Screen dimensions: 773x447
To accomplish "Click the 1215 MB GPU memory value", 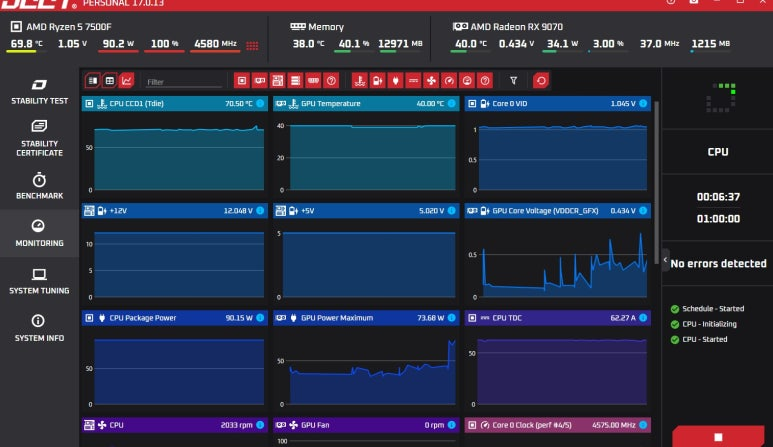I will coord(710,43).
